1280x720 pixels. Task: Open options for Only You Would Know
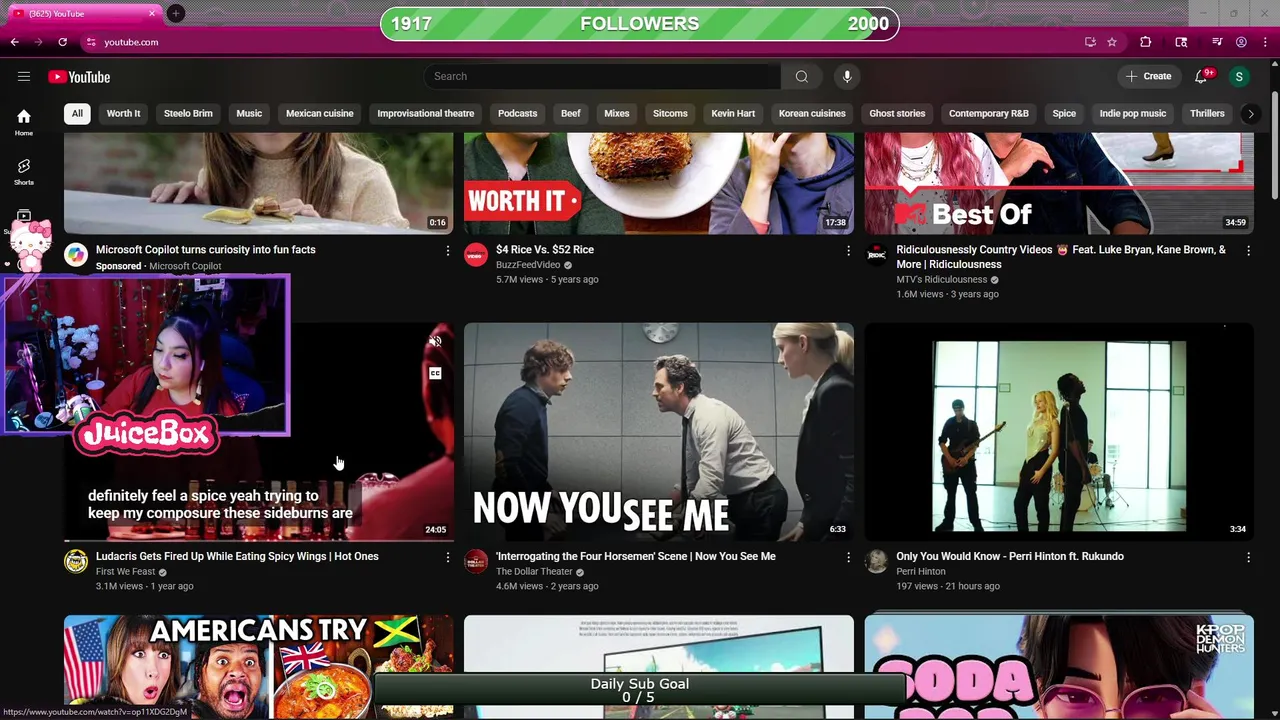[x=1248, y=557]
